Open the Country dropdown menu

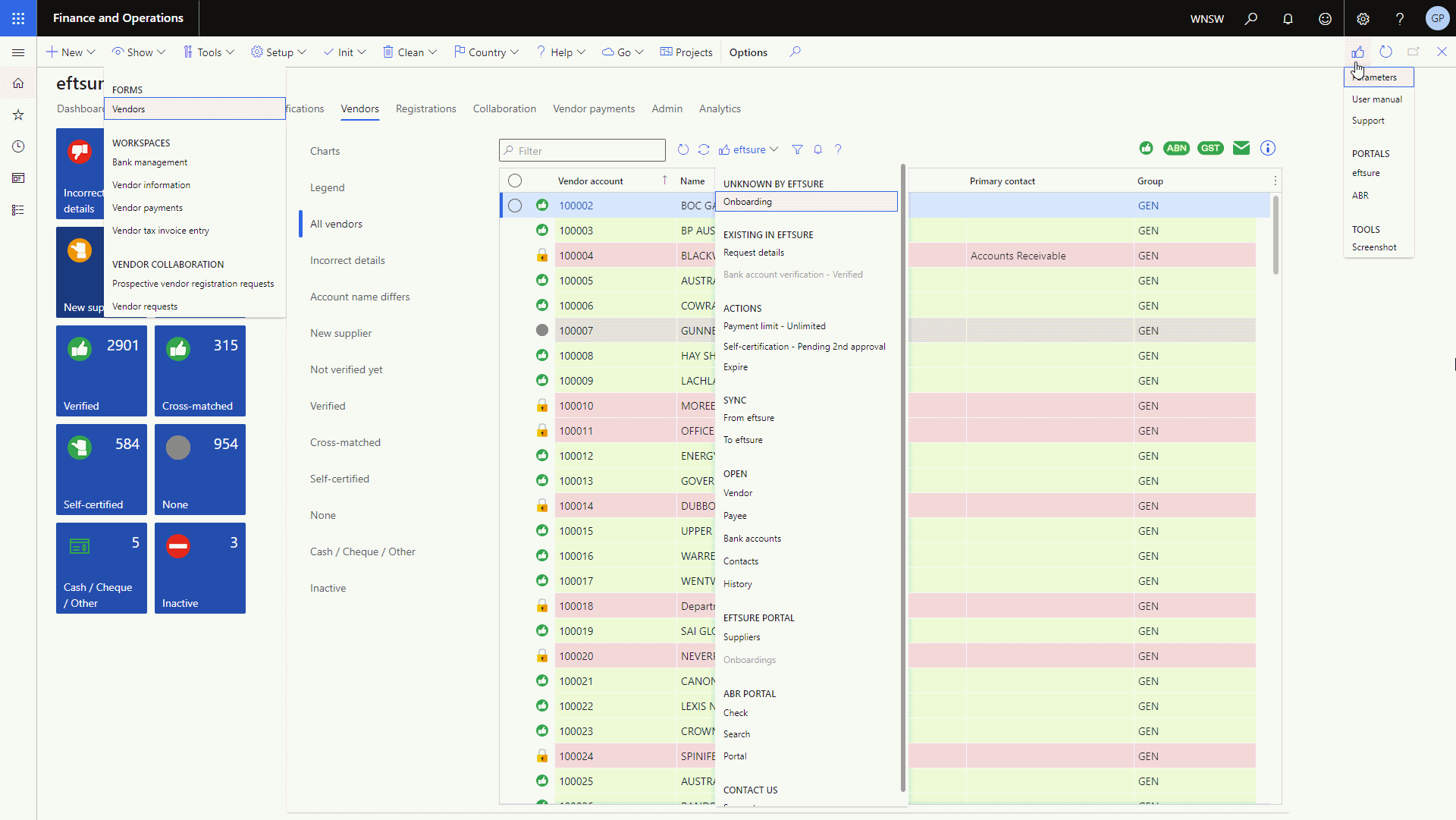pos(486,52)
